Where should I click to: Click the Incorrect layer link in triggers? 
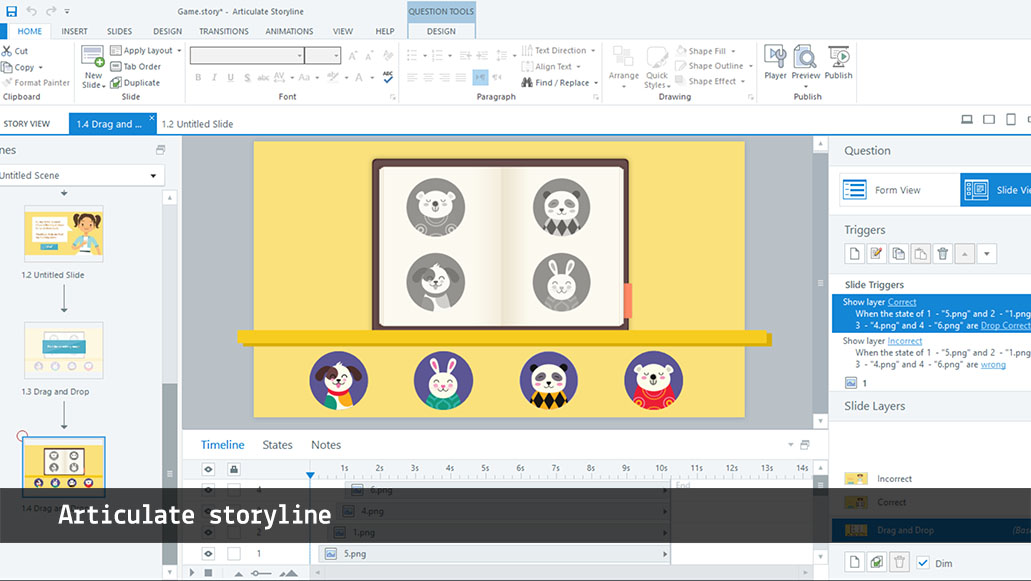point(905,341)
